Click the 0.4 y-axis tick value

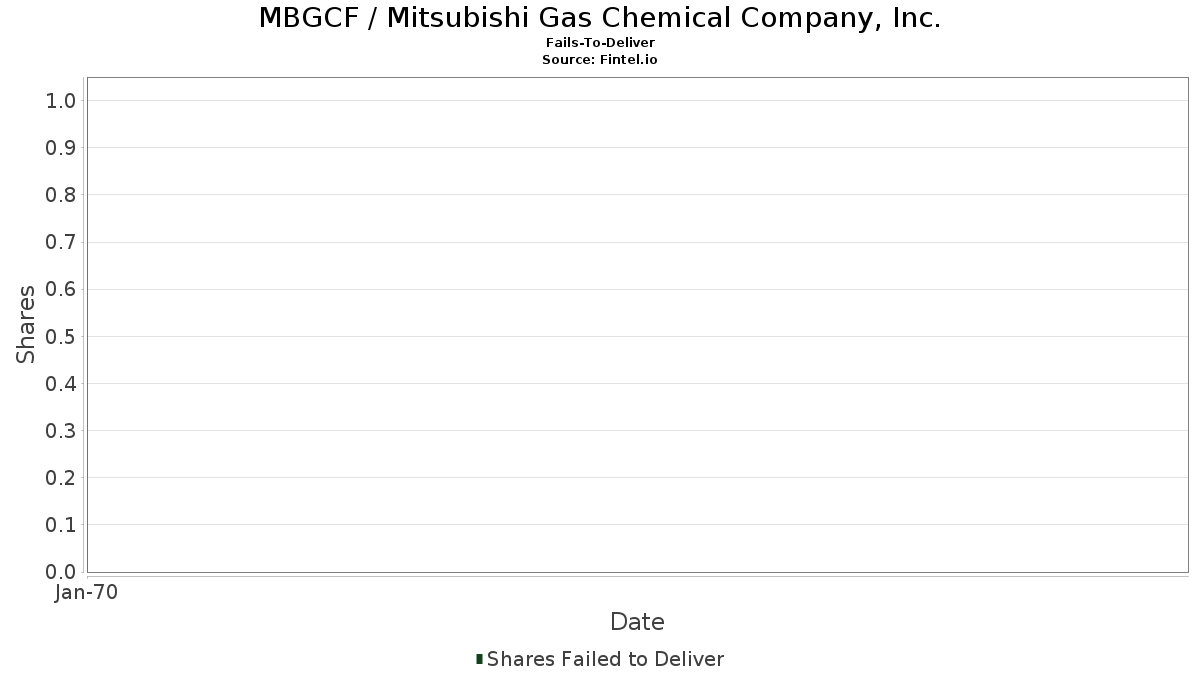click(61, 383)
